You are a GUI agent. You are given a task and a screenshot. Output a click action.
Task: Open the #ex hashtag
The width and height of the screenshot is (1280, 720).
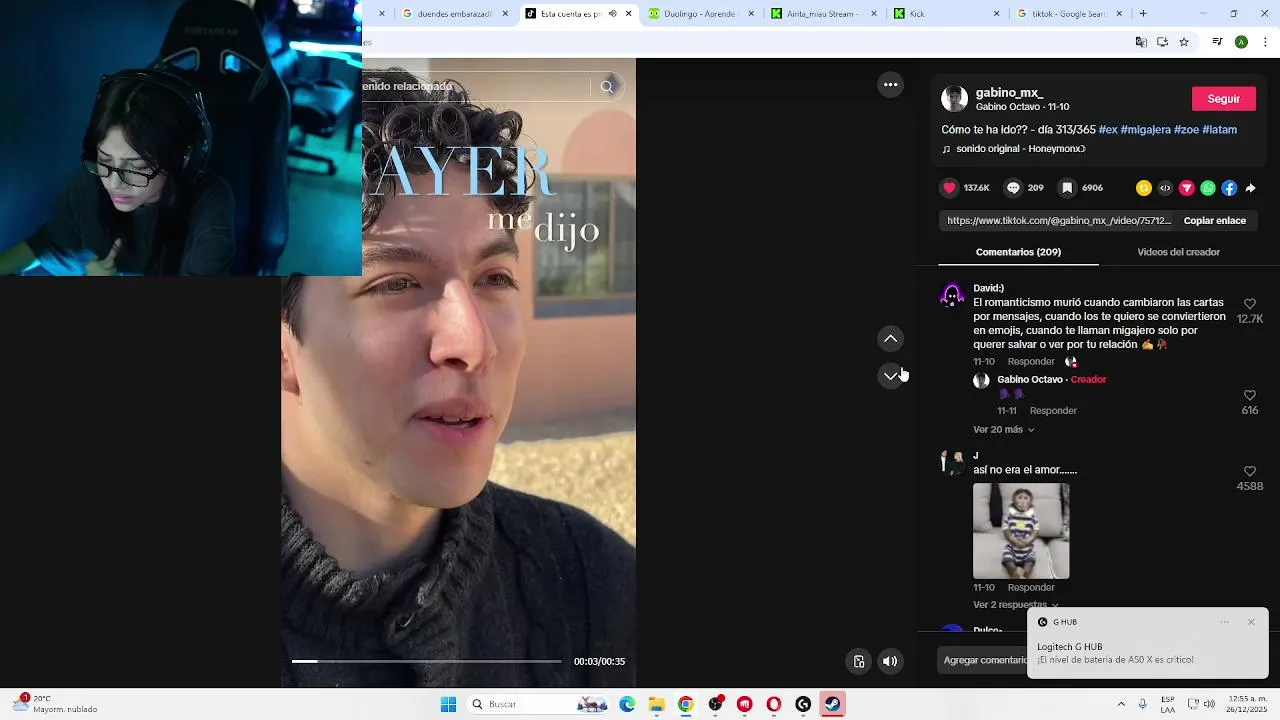point(1108,130)
